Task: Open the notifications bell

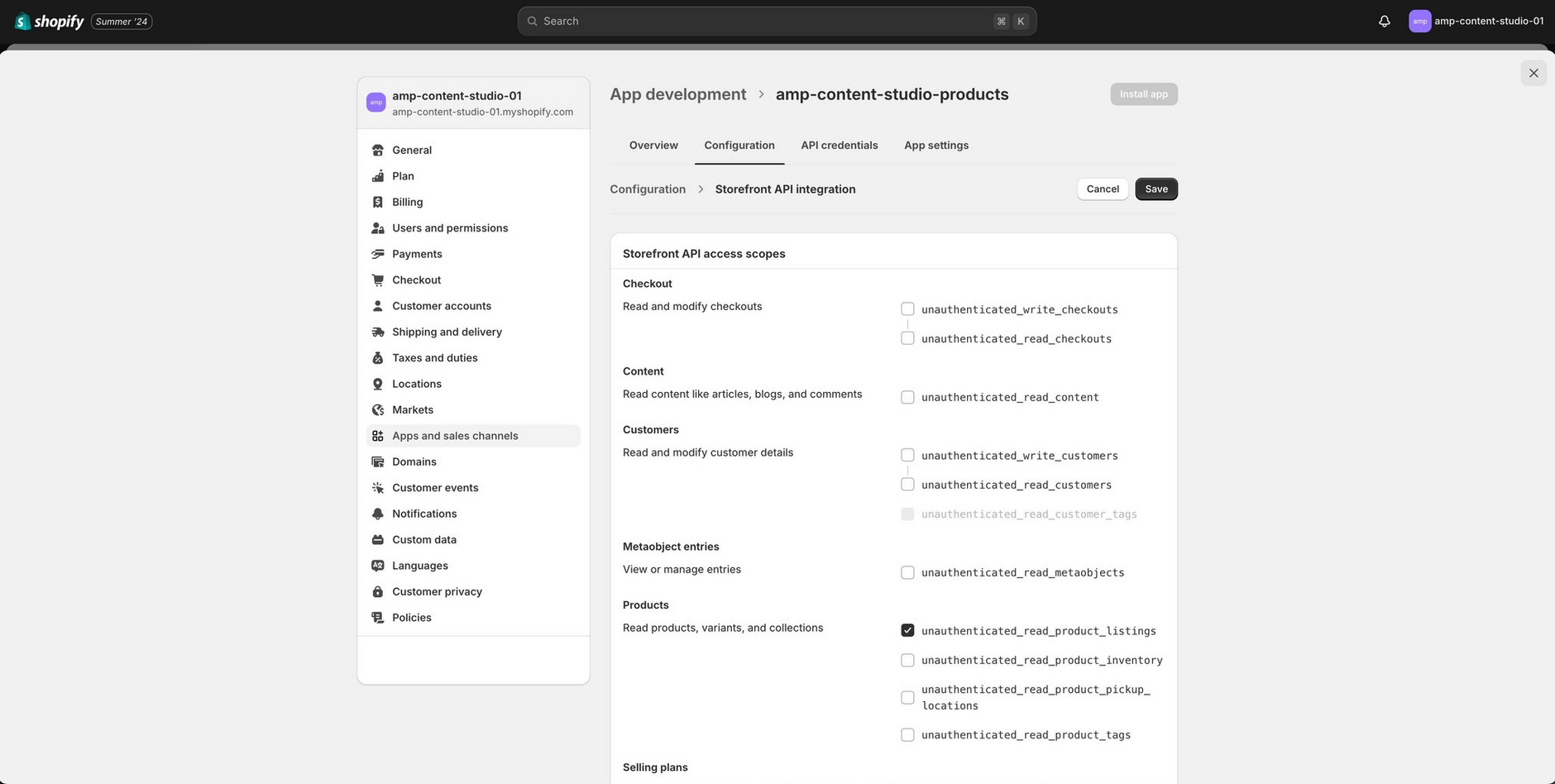Action: point(1385,22)
